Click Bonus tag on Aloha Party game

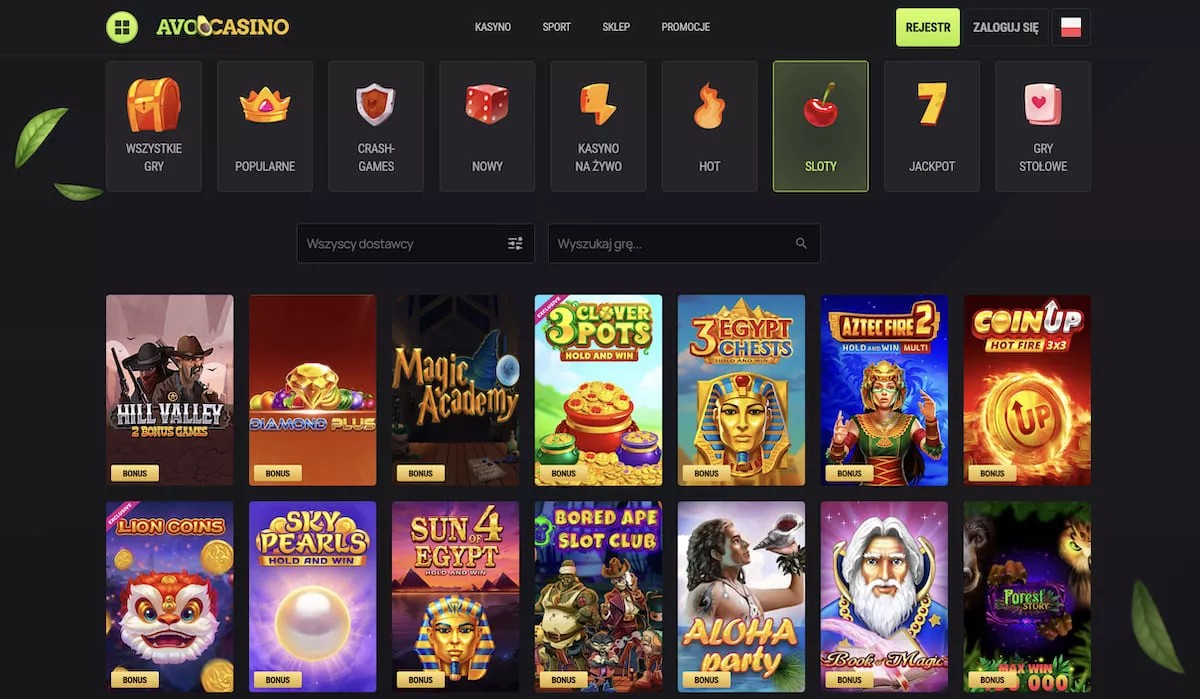point(706,680)
